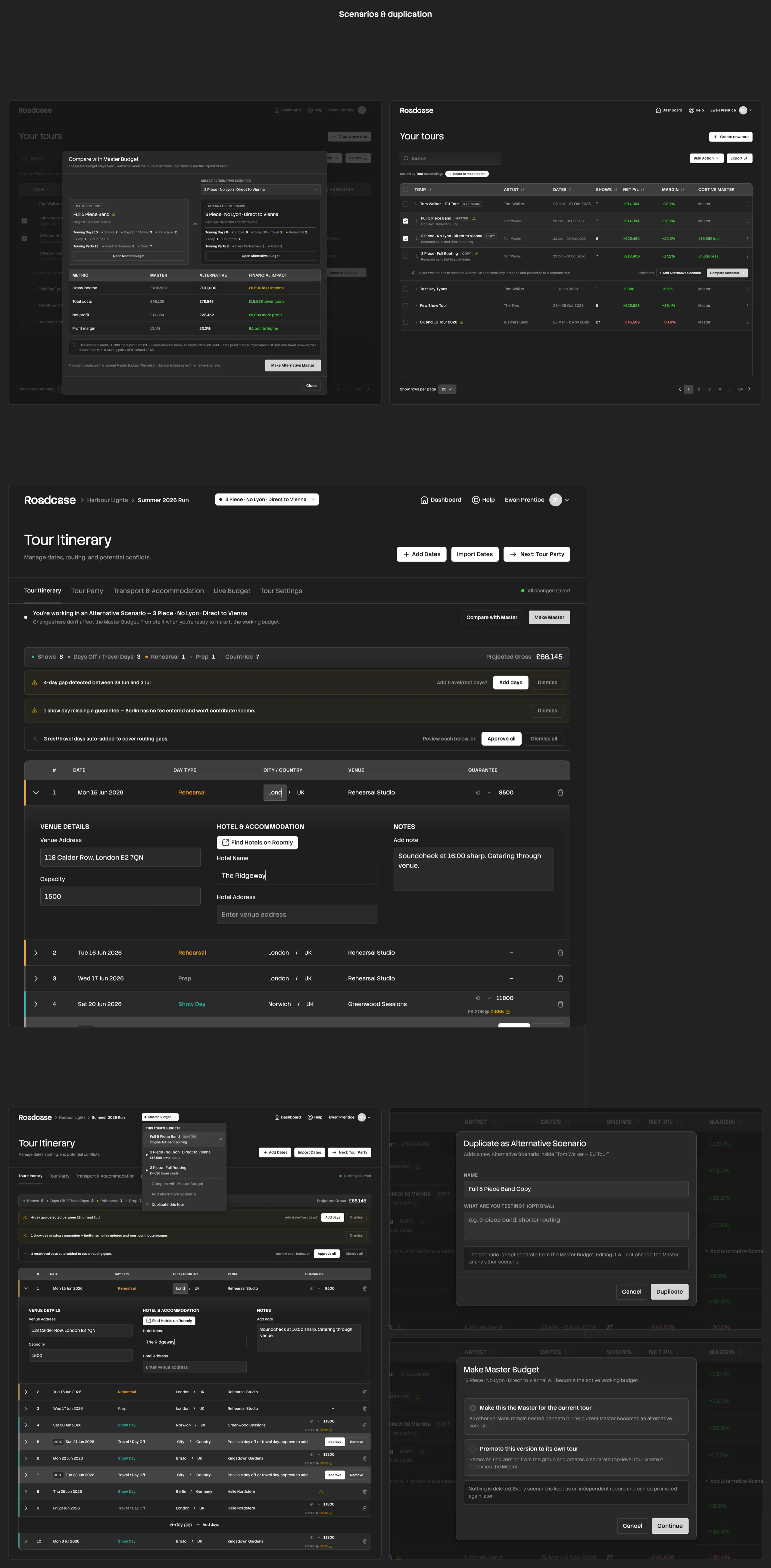Image resolution: width=771 pixels, height=1568 pixels.
Task: Click the Master Budget dropdown button in itinerary header
Action: click(x=160, y=1117)
